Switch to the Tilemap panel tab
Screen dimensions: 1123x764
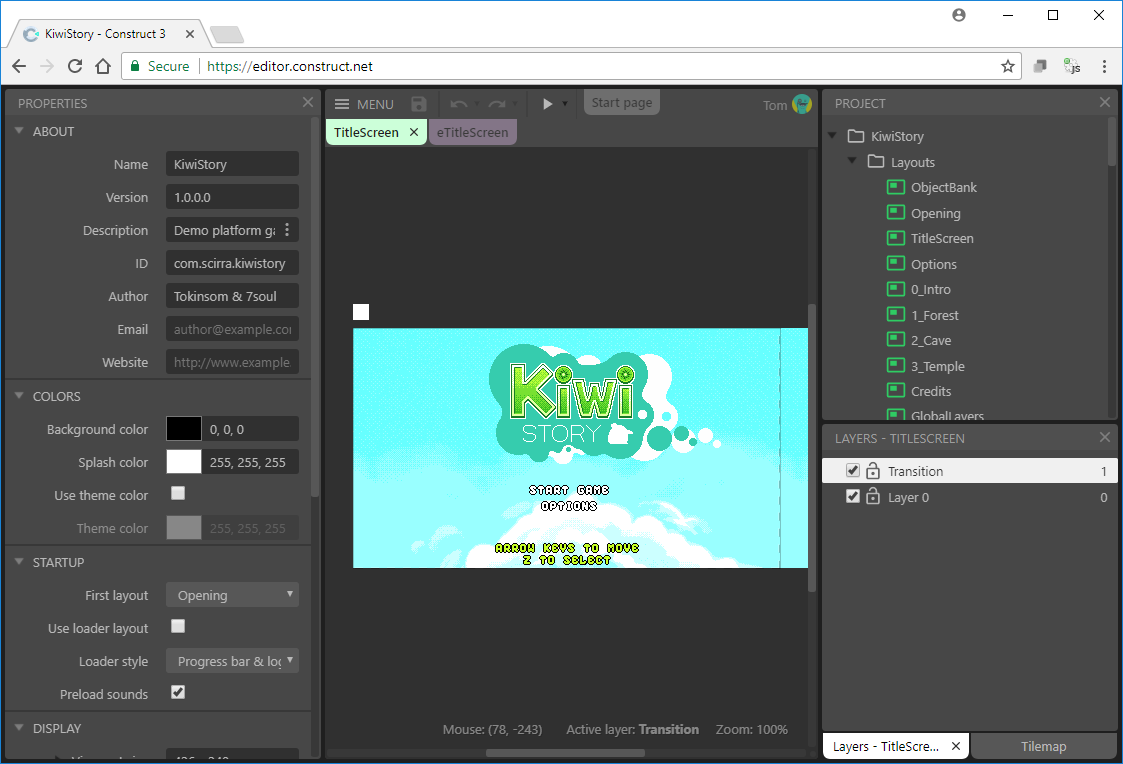click(1043, 746)
